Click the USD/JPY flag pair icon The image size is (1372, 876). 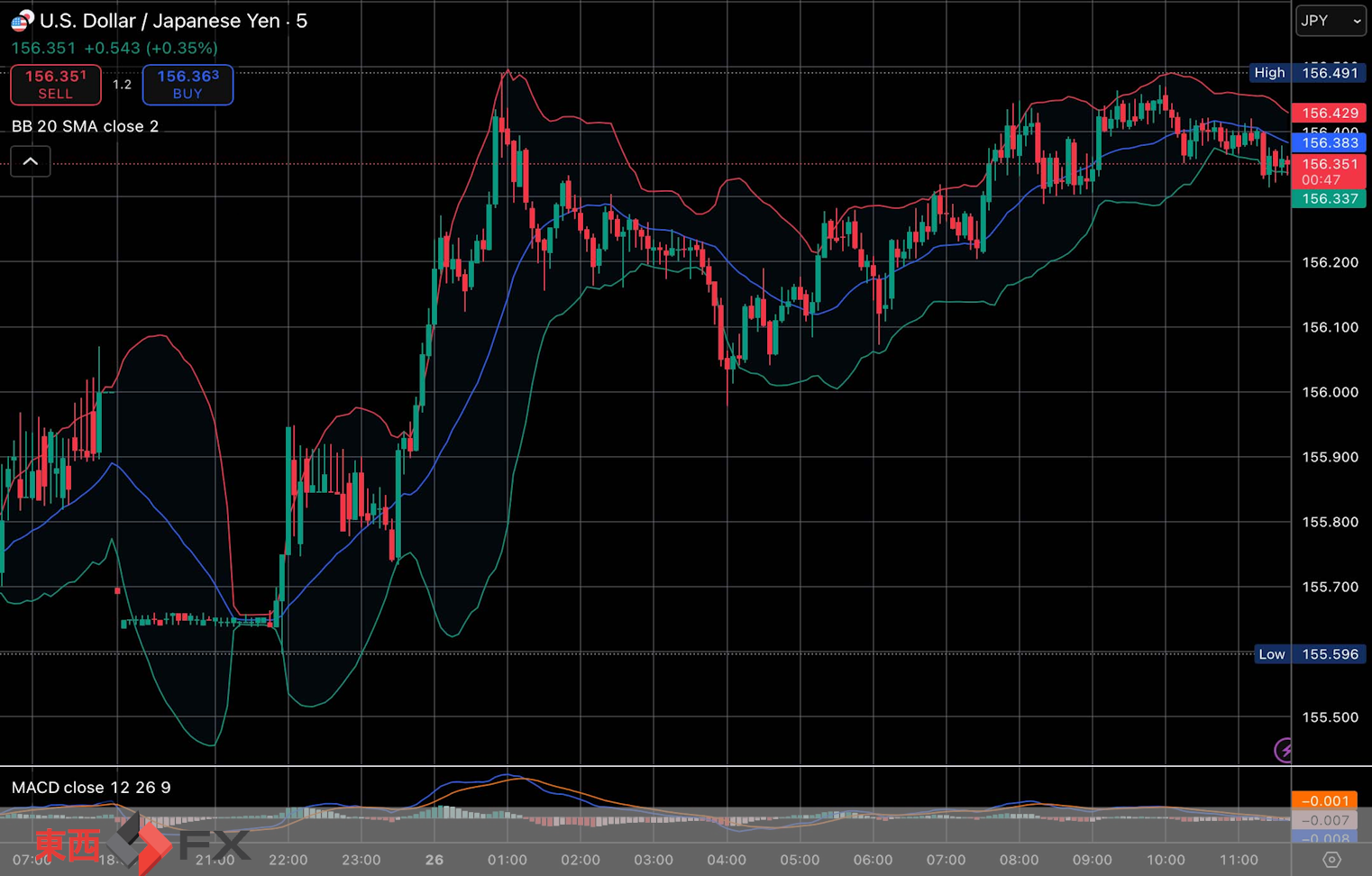(x=22, y=20)
